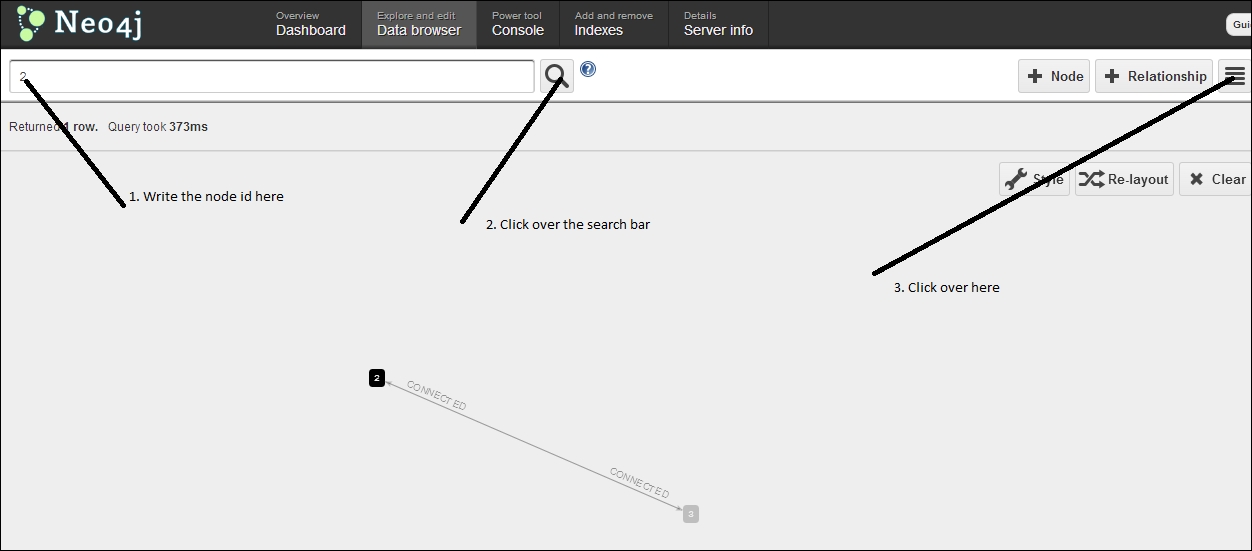1252x551 pixels.
Task: Click the Re-layout shuffle button
Action: pyautogui.click(x=1124, y=179)
